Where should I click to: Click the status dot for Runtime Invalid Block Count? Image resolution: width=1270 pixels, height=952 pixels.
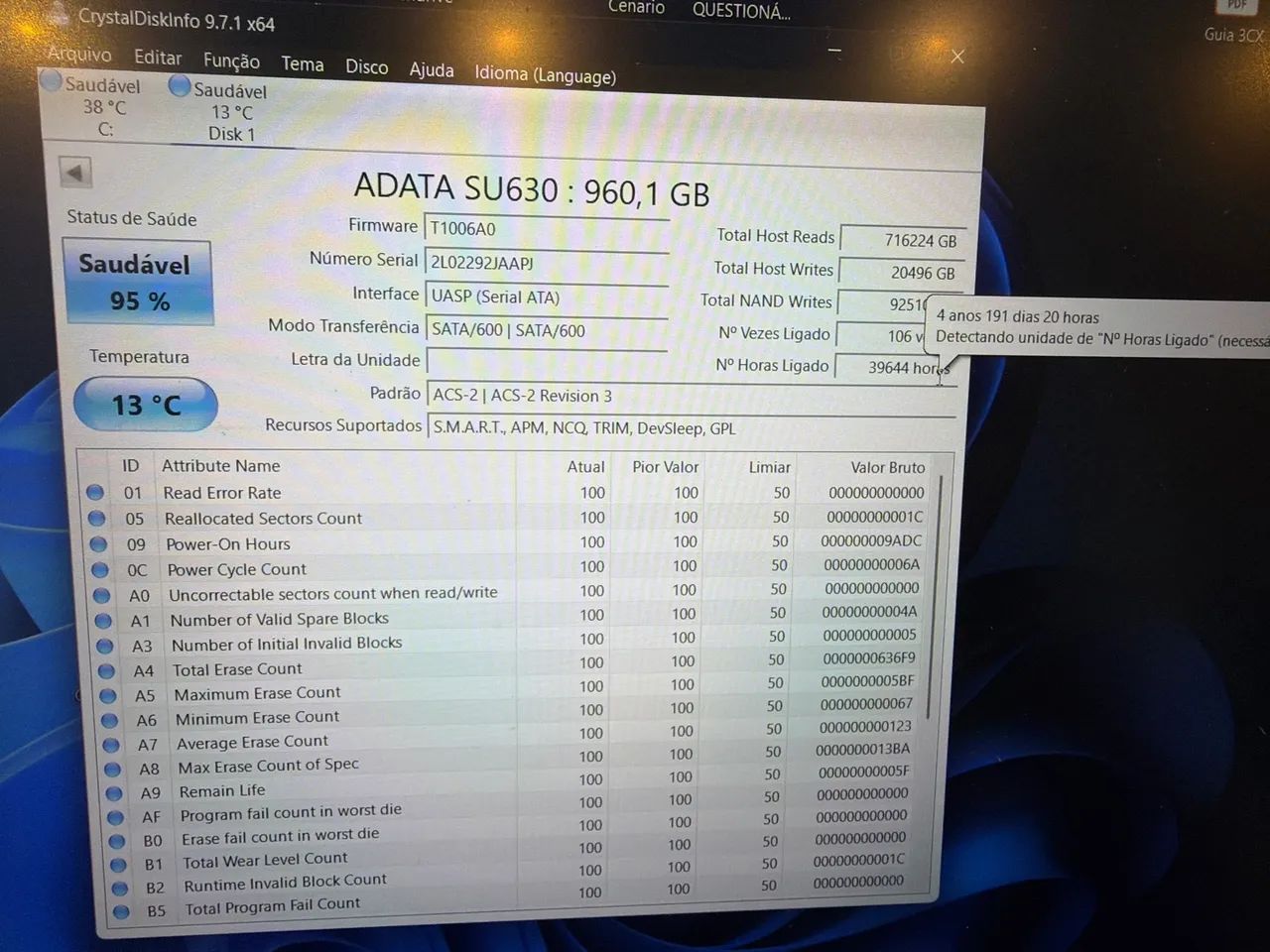tap(120, 888)
